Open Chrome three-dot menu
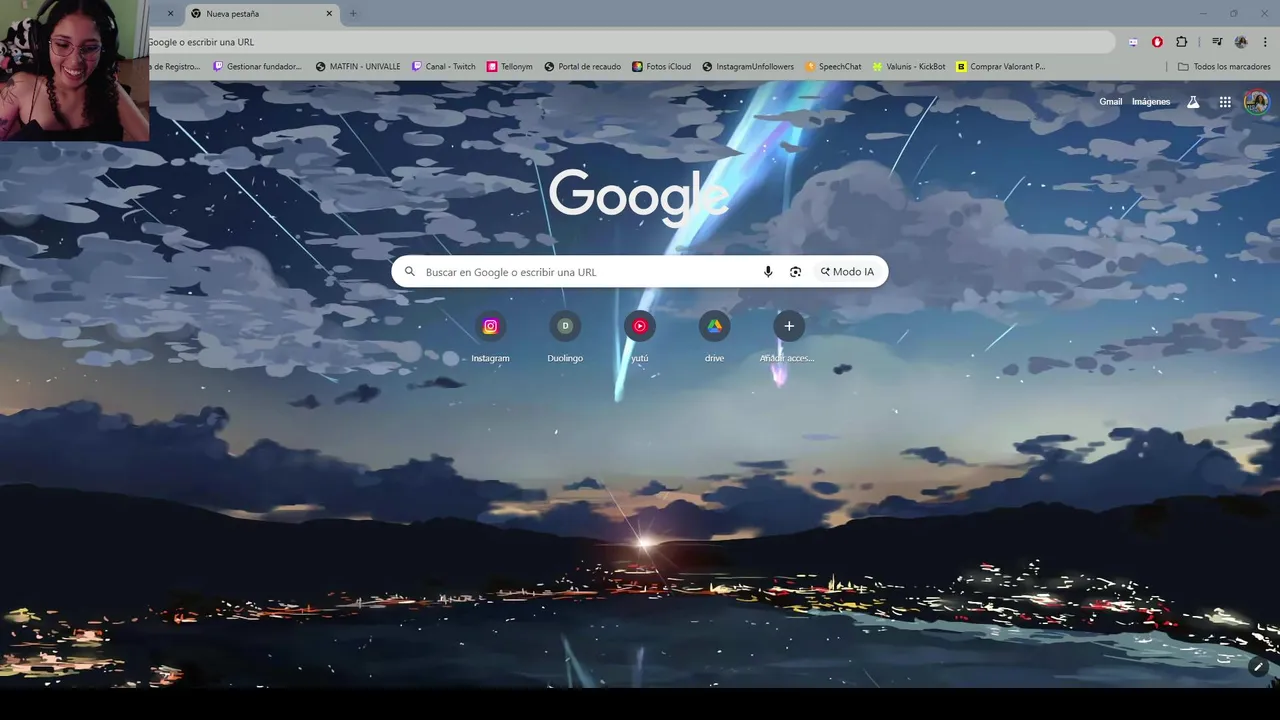This screenshot has width=1280, height=720. (x=1266, y=42)
